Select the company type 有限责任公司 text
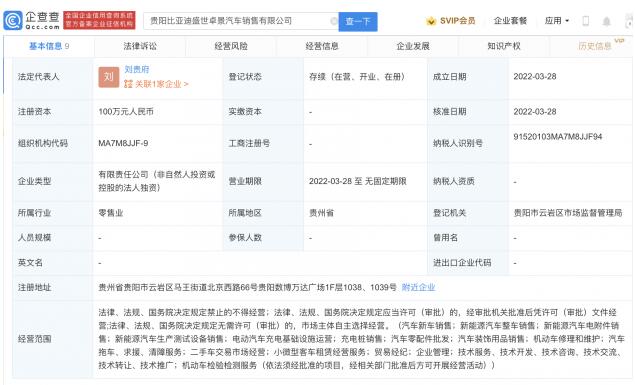 157,181
